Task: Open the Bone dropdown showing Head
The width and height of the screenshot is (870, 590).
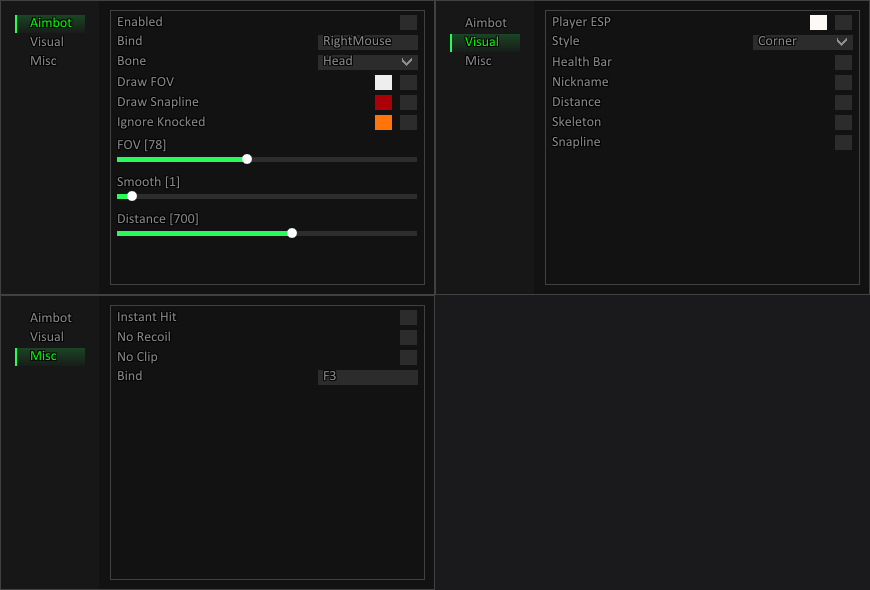Action: pyautogui.click(x=367, y=61)
